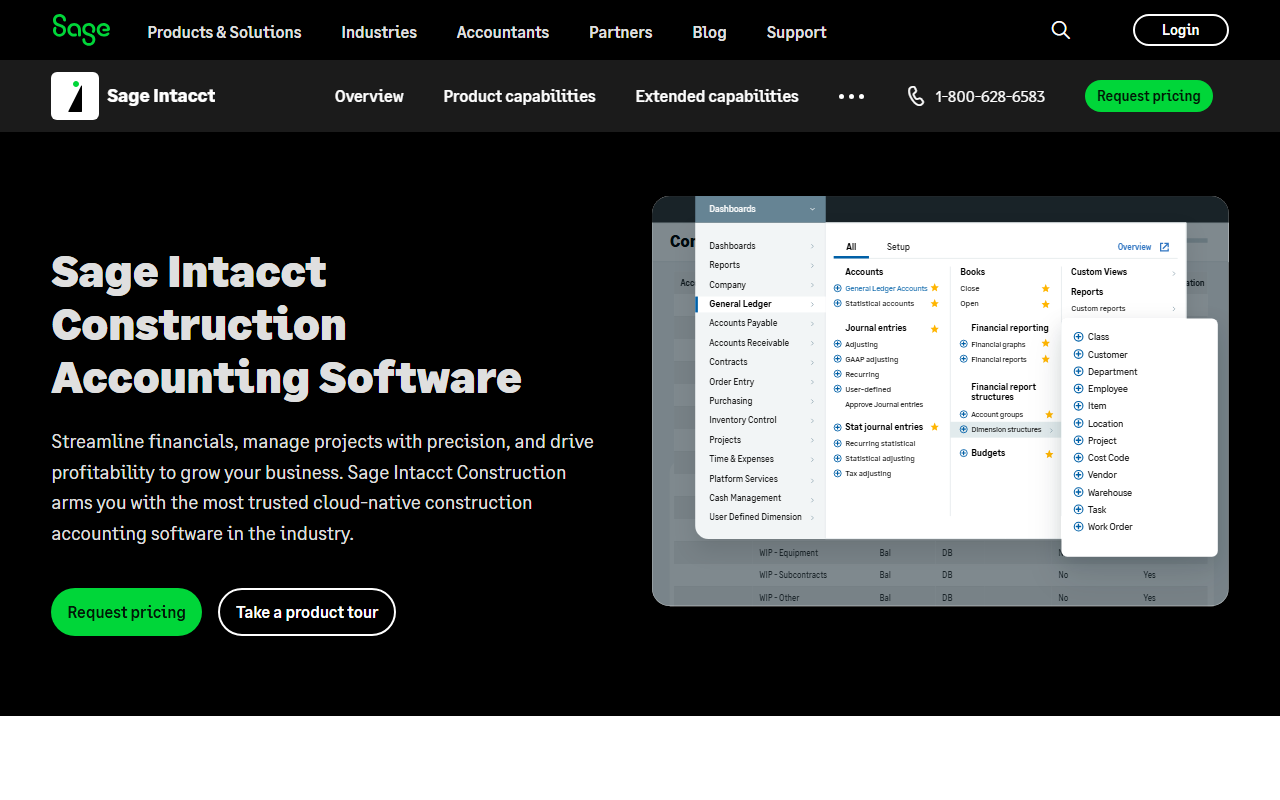This screenshot has height=800, width=1280.
Task: Go to the Blog link
Action: [x=709, y=32]
